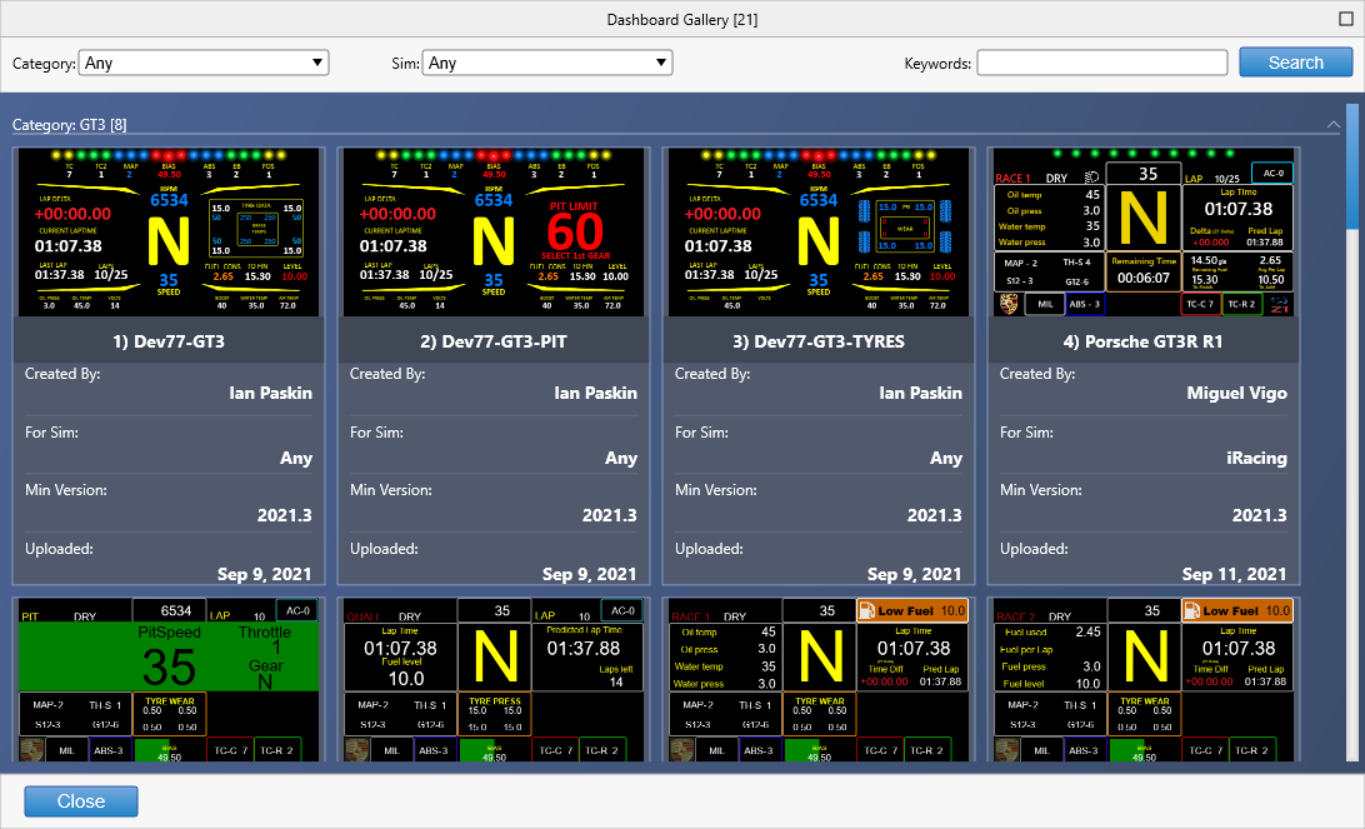This screenshot has height=829, width=1365.
Task: Click 'Any' sim value on Dev77-GT3-TYRES card
Action: 946,458
